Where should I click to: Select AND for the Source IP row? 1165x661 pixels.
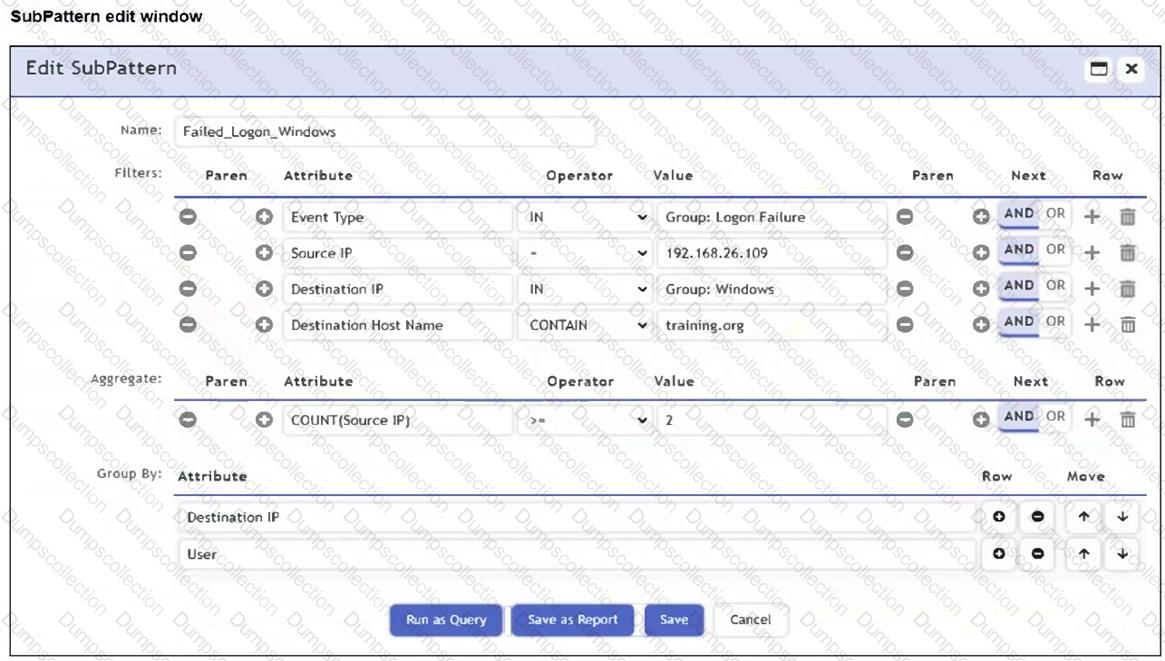click(1018, 250)
